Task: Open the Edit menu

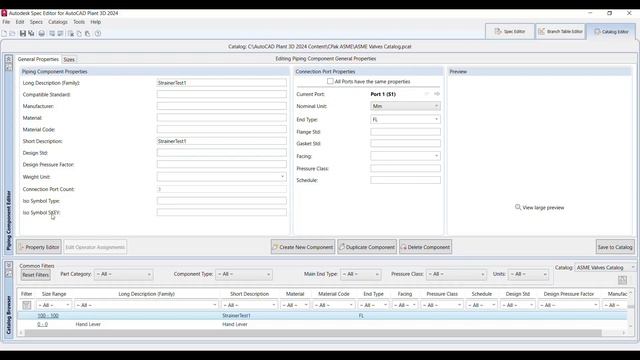Action: tap(20, 22)
